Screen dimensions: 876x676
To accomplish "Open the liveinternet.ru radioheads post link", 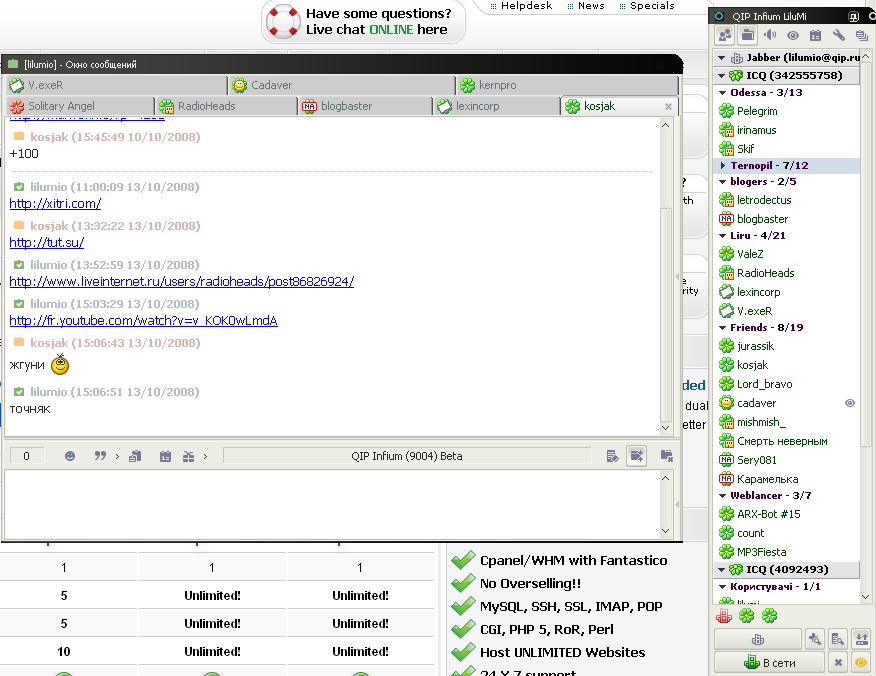I will coord(182,282).
